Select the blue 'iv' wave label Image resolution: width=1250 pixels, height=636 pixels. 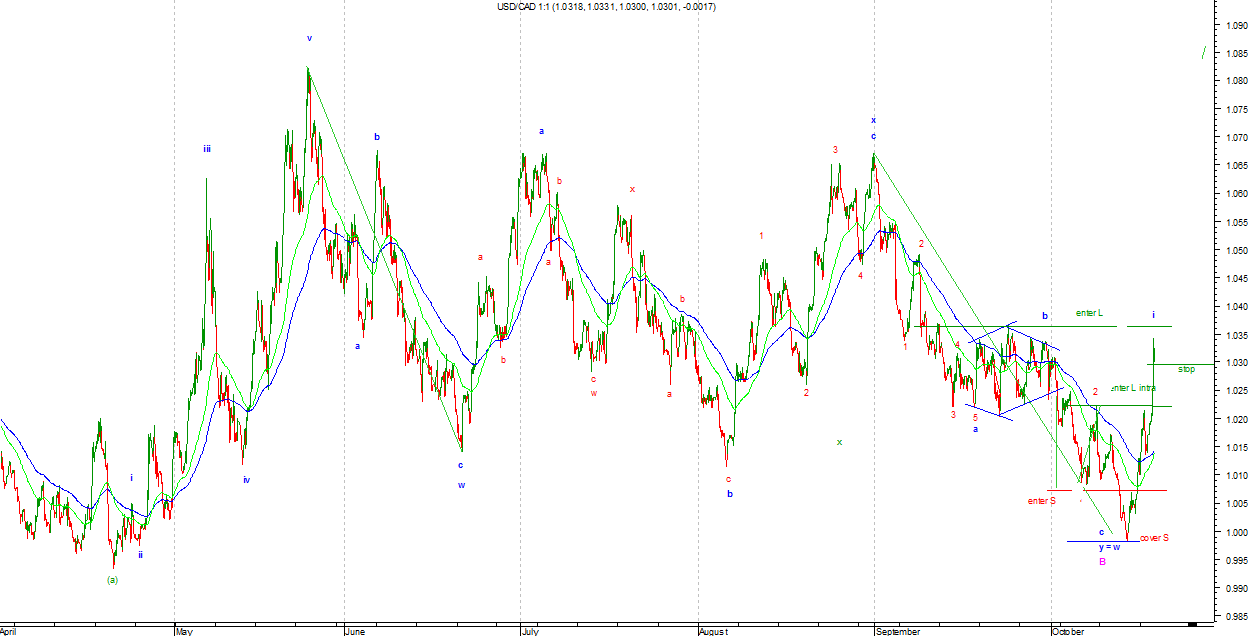[246, 480]
